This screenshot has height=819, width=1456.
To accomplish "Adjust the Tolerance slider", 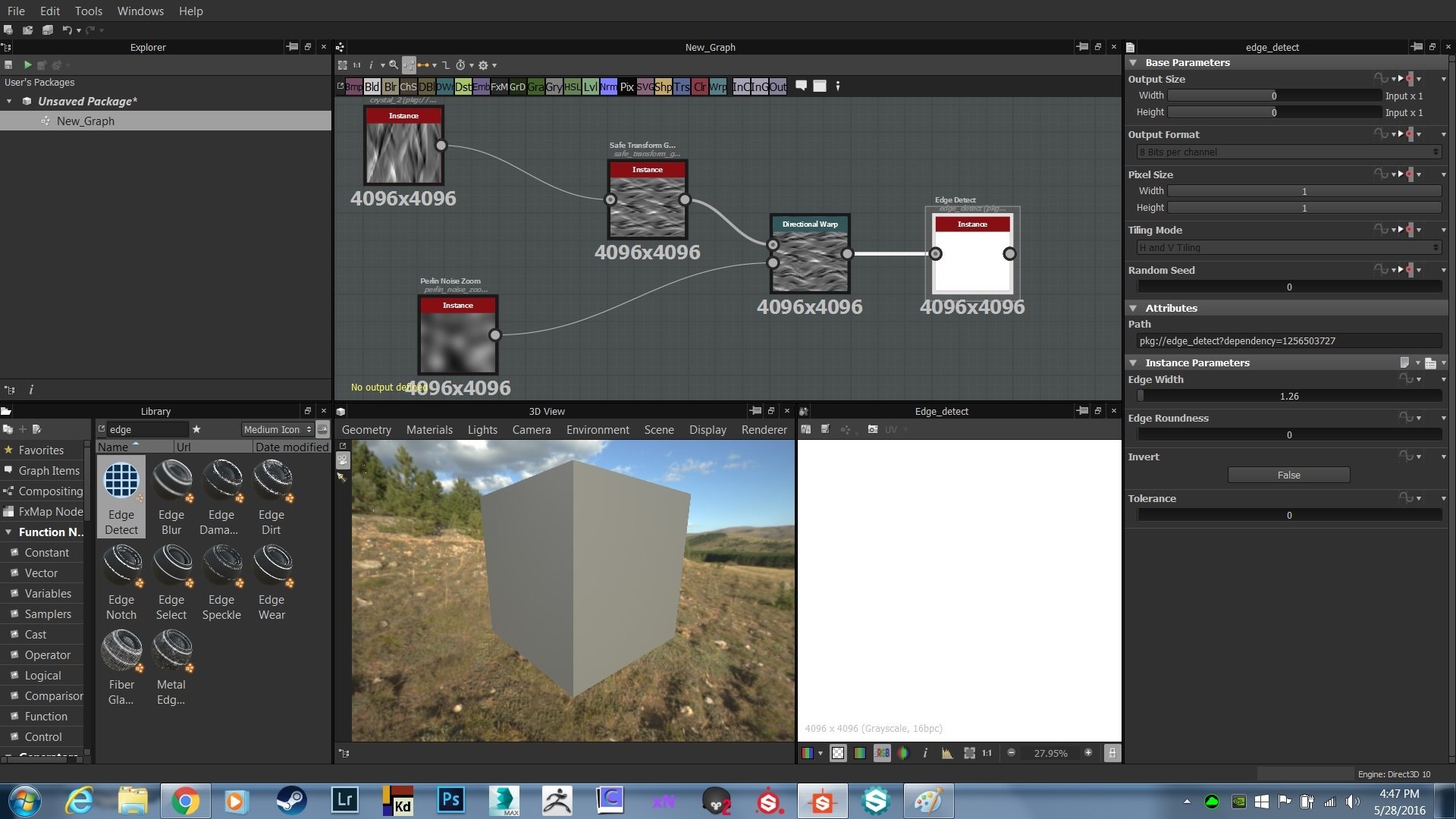I will coord(1288,516).
